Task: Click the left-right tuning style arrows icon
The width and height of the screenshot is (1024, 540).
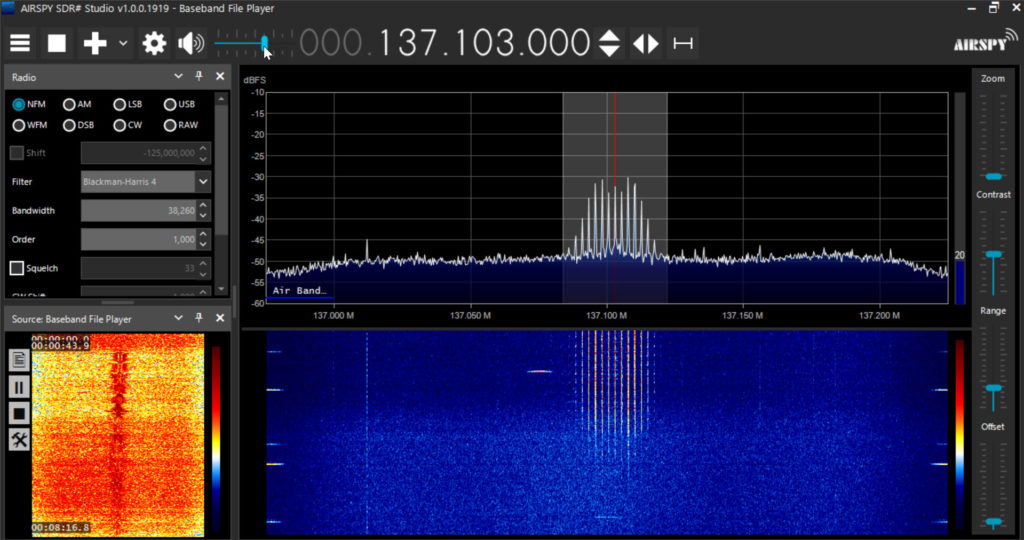Action: tap(646, 43)
